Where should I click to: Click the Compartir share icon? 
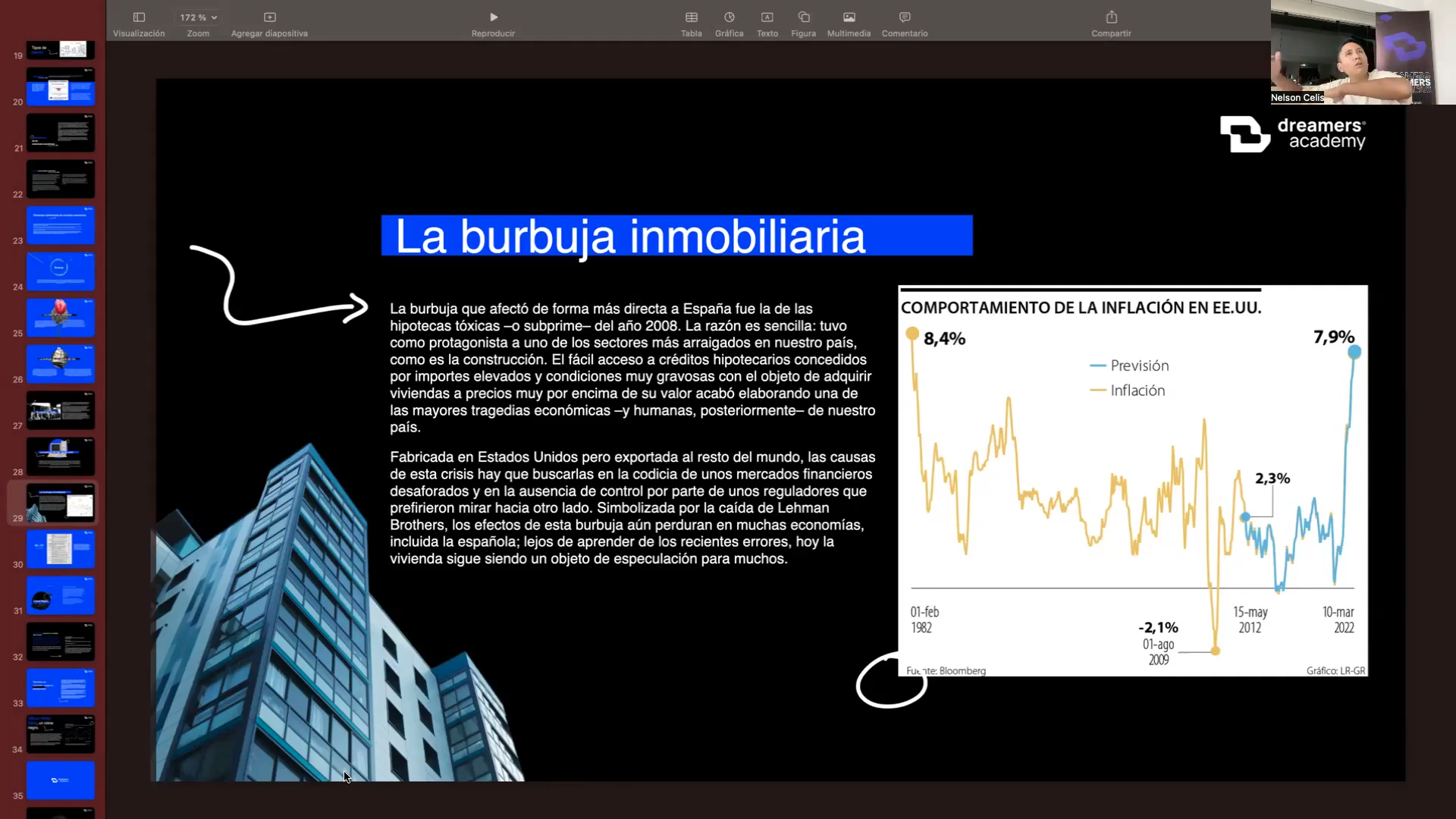coord(1111,17)
